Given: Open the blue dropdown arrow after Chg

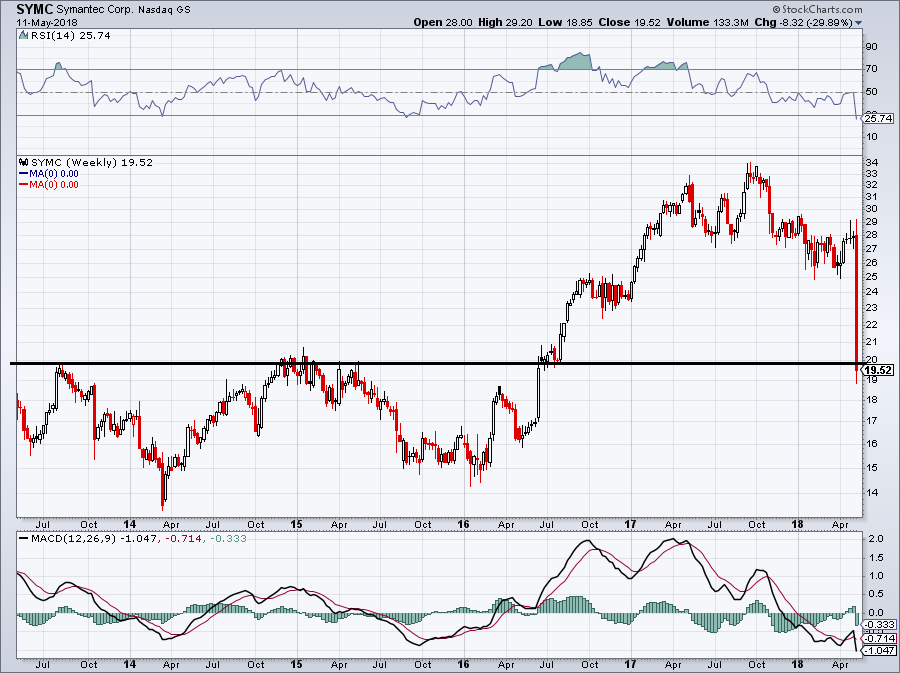Looking at the screenshot, I should [x=859, y=23].
